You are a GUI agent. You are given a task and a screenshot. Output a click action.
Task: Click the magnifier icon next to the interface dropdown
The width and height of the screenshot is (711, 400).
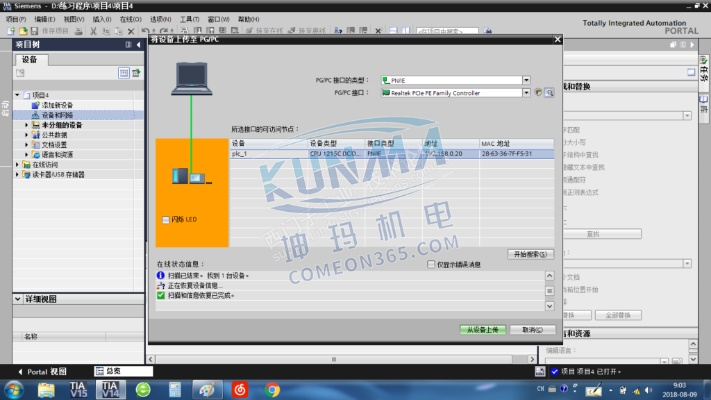click(549, 93)
